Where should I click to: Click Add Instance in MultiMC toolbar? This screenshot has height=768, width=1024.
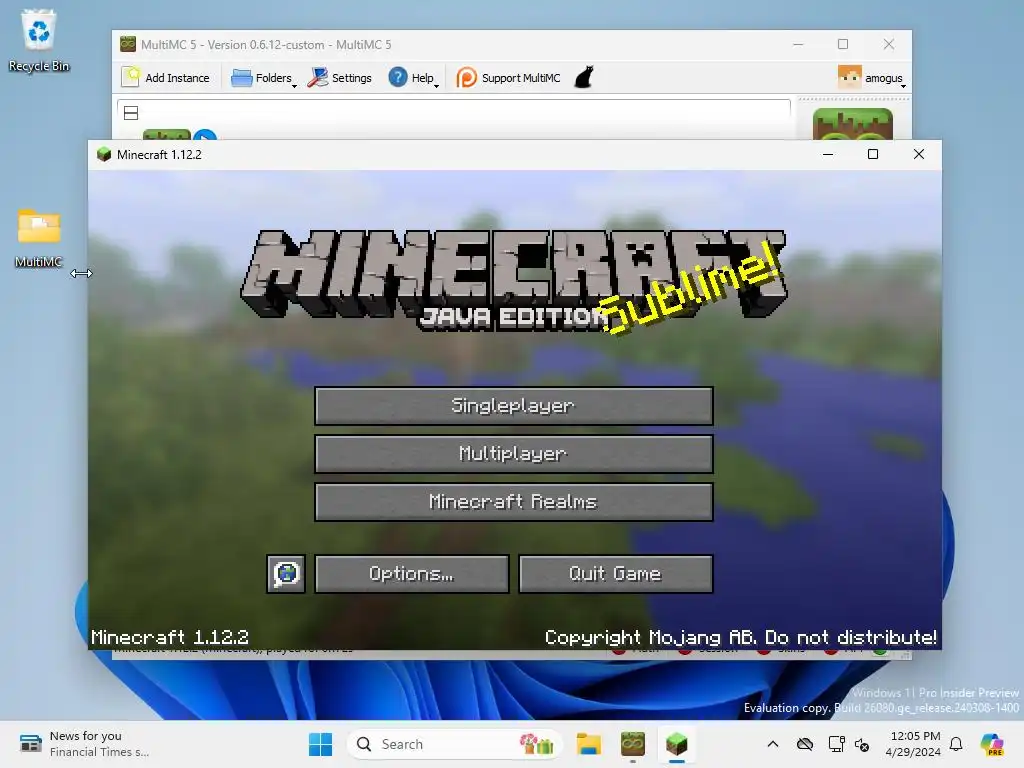click(x=166, y=78)
